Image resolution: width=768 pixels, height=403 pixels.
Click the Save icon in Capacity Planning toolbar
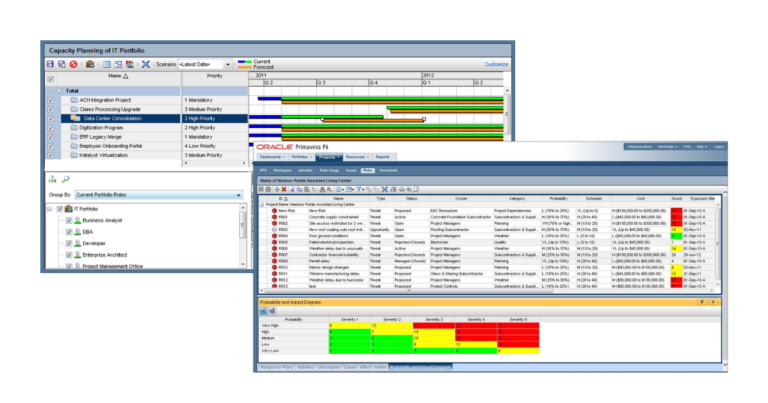pyautogui.click(x=50, y=64)
